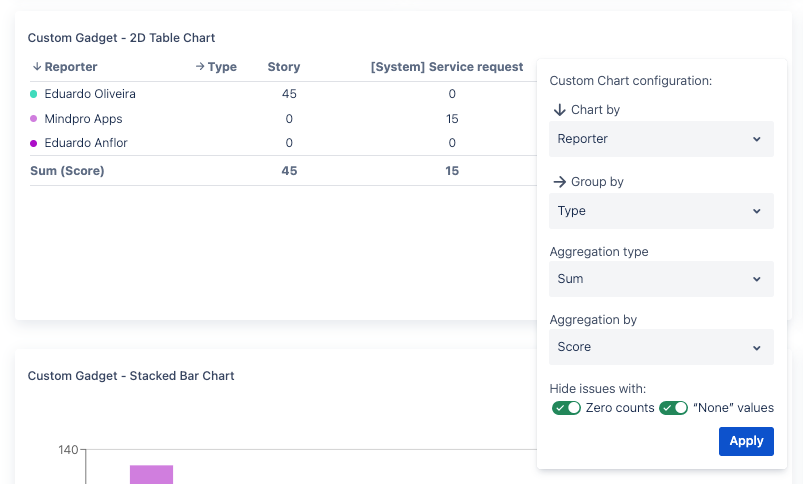Open the Aggregation type Sum dropdown
The width and height of the screenshot is (803, 484).
pos(661,279)
